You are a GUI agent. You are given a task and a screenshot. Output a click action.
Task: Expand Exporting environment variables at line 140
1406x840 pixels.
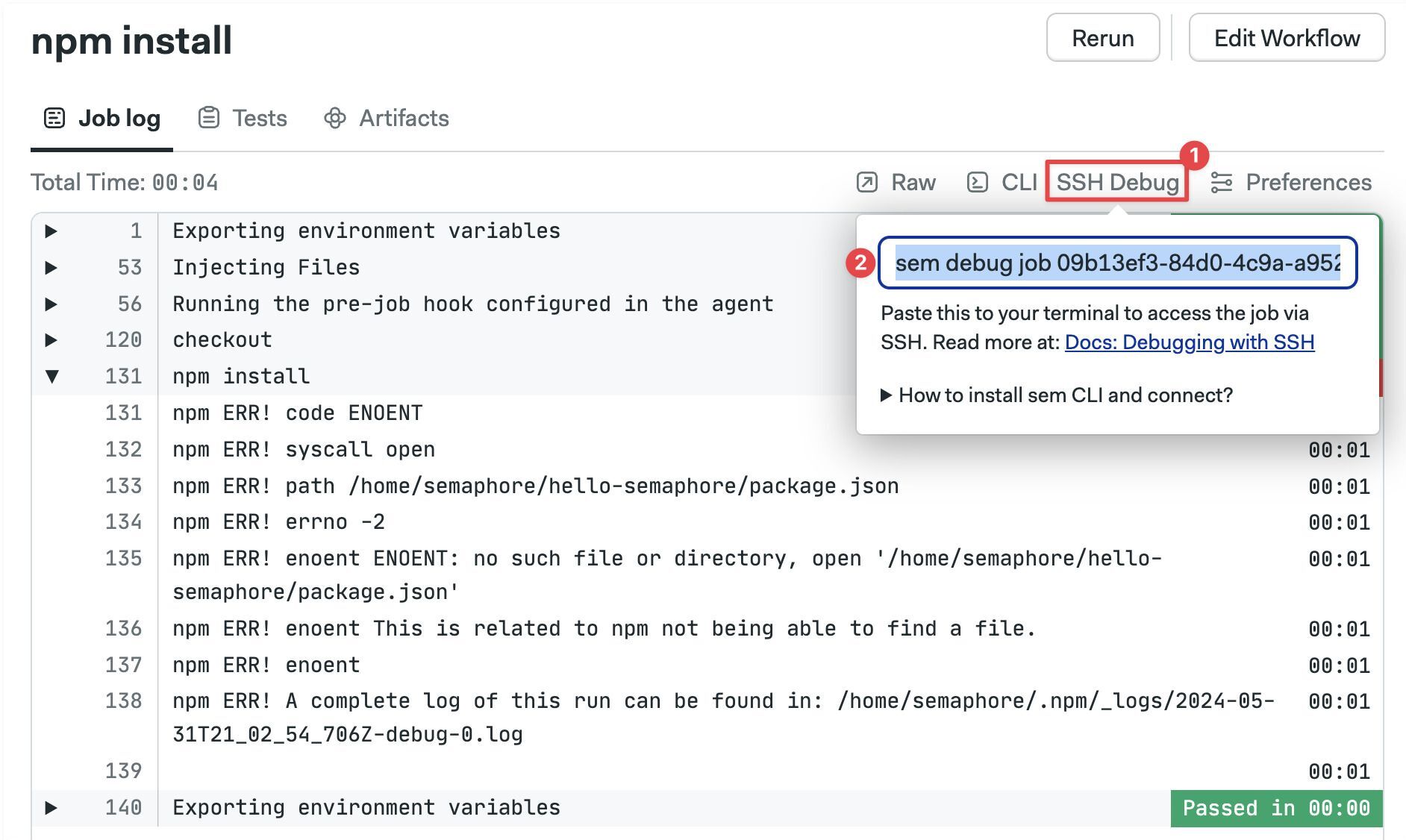(x=51, y=808)
